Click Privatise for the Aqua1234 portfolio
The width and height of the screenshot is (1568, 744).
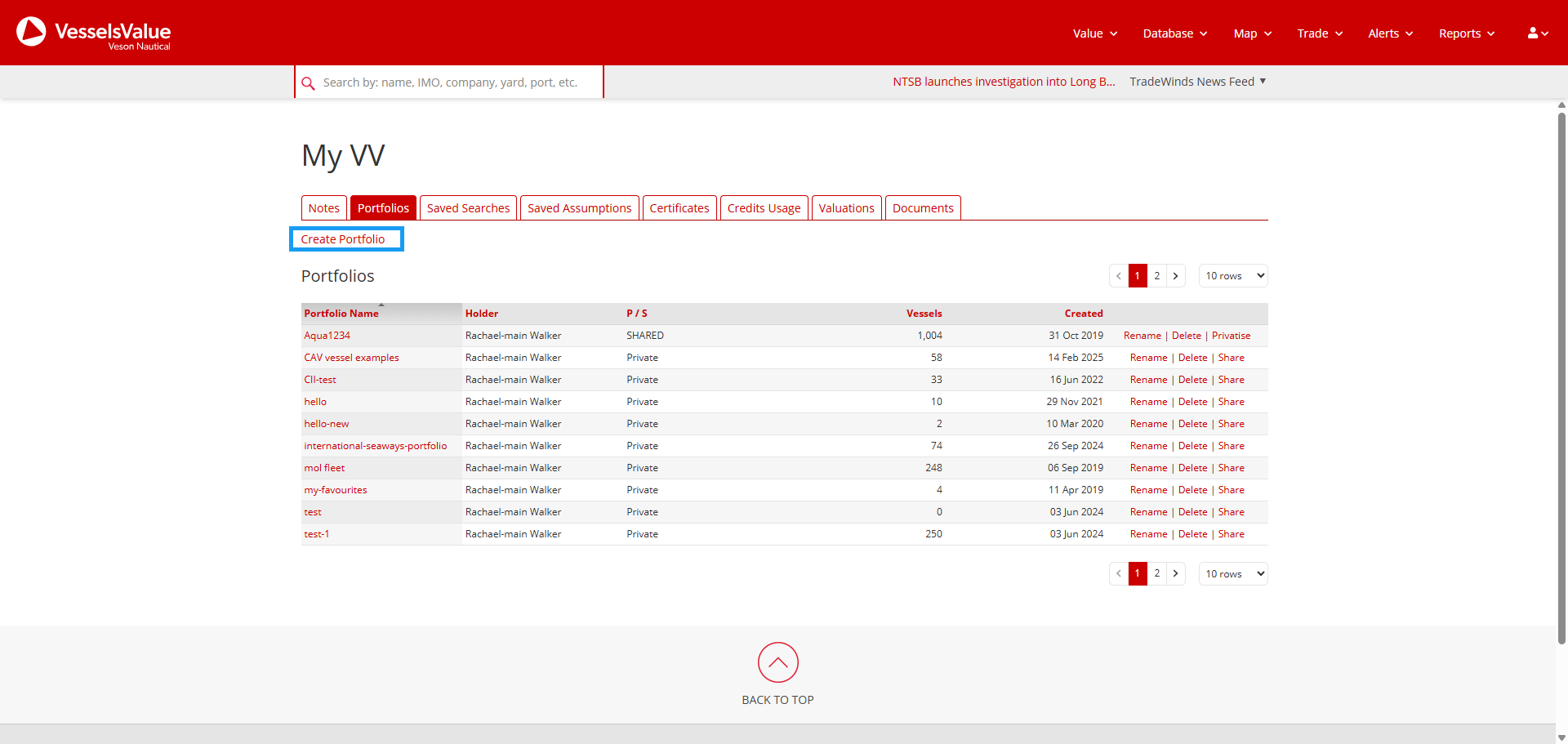tap(1231, 336)
